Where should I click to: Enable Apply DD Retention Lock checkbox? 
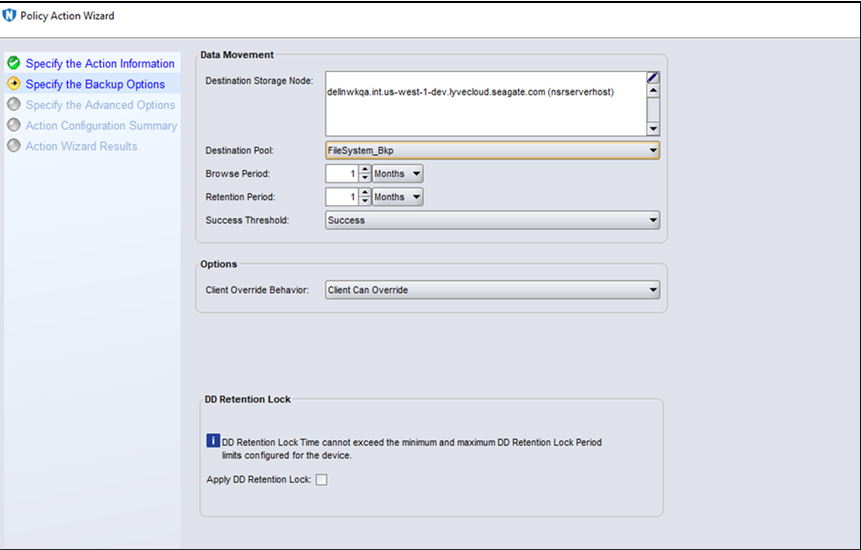click(322, 480)
